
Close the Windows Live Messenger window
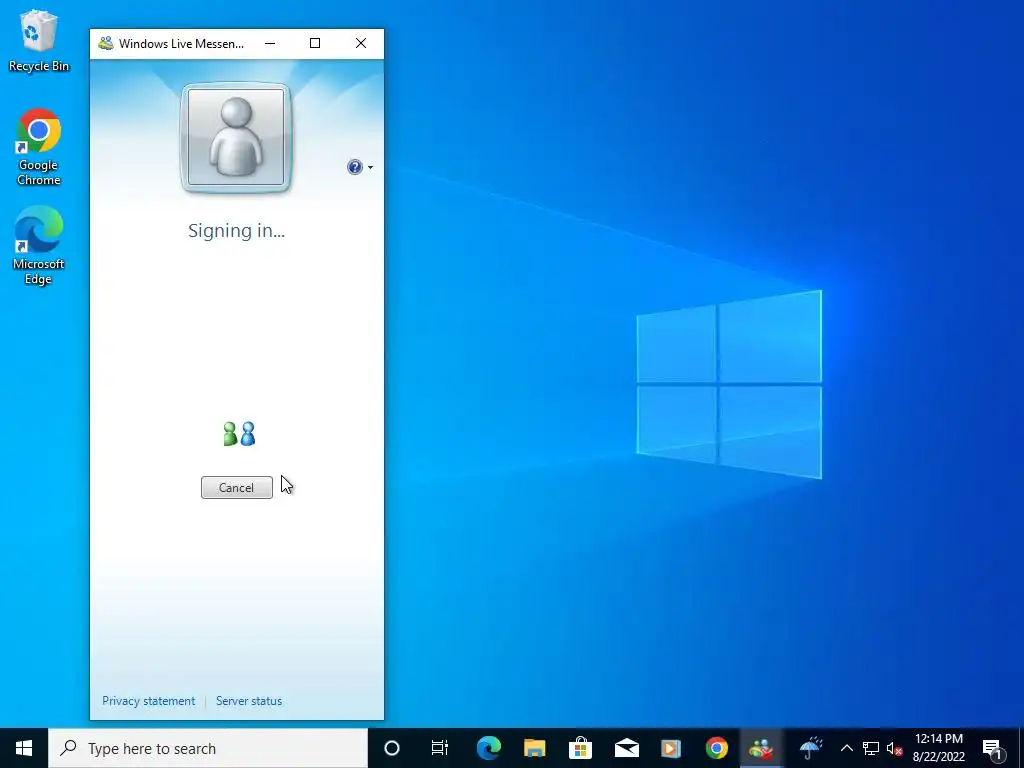(360, 43)
